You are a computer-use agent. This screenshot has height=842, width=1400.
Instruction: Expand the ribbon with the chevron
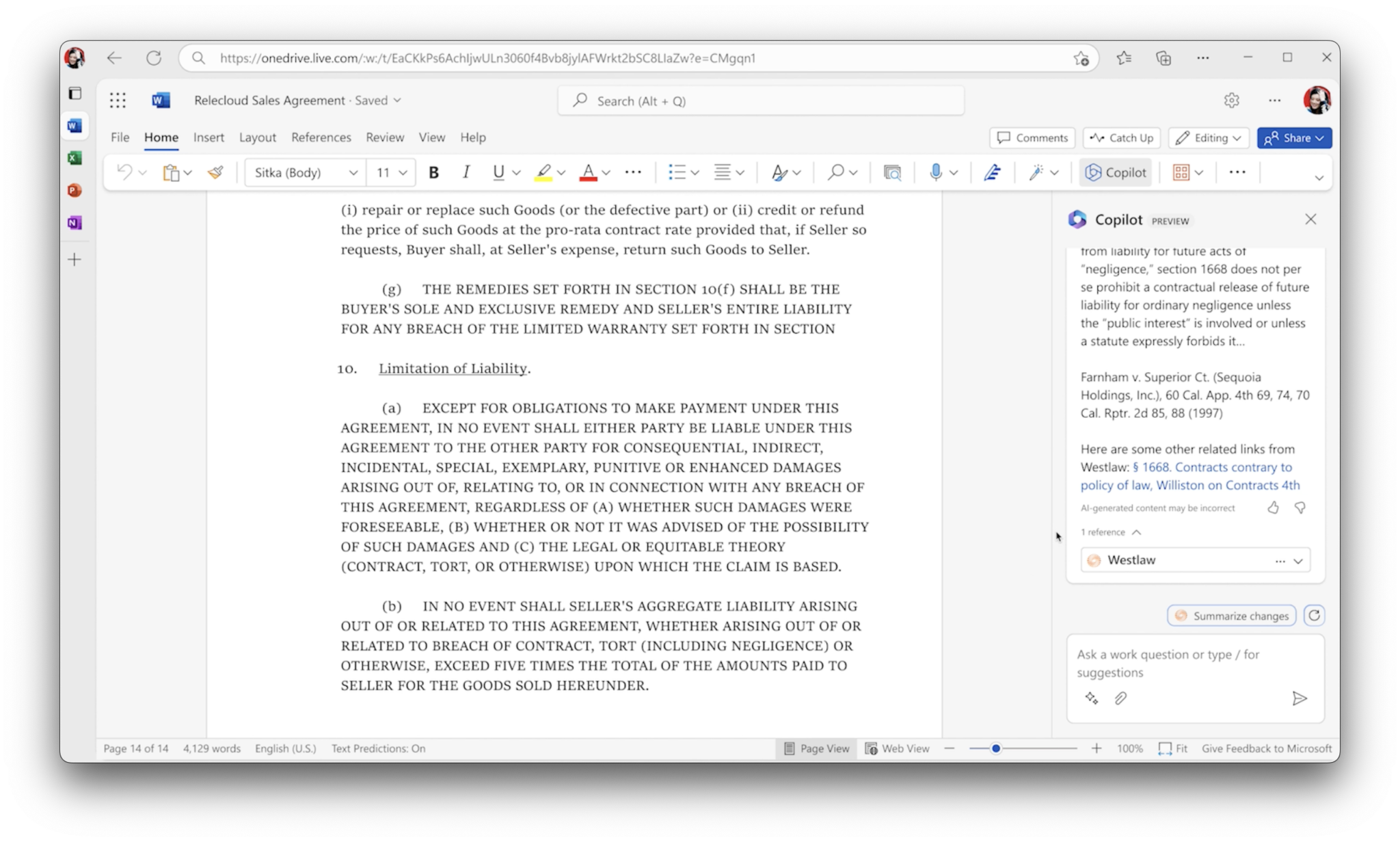point(1319,178)
